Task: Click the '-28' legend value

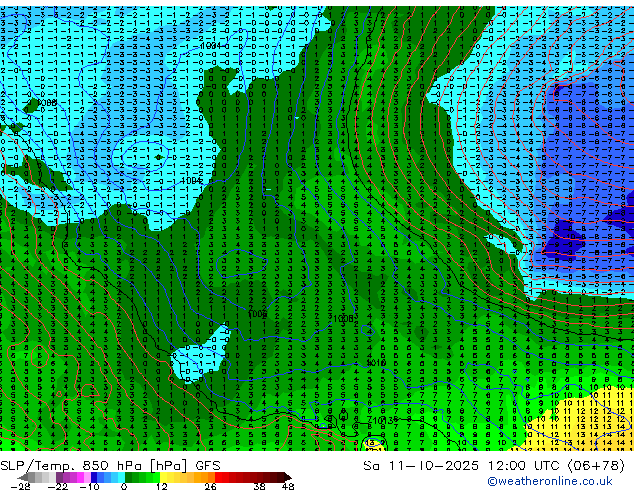Action: click(20, 486)
